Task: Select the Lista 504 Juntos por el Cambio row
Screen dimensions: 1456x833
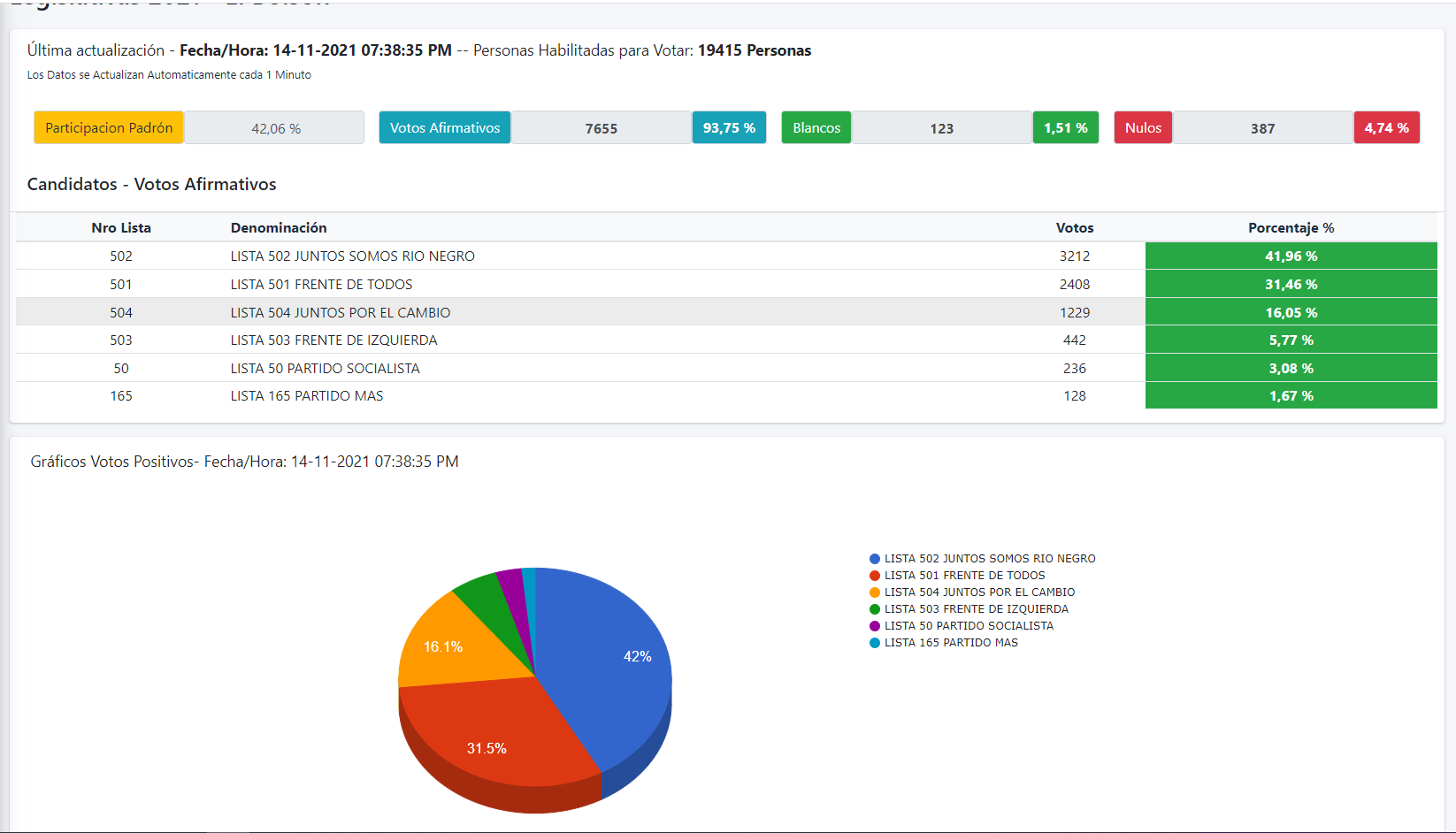Action: (x=726, y=312)
